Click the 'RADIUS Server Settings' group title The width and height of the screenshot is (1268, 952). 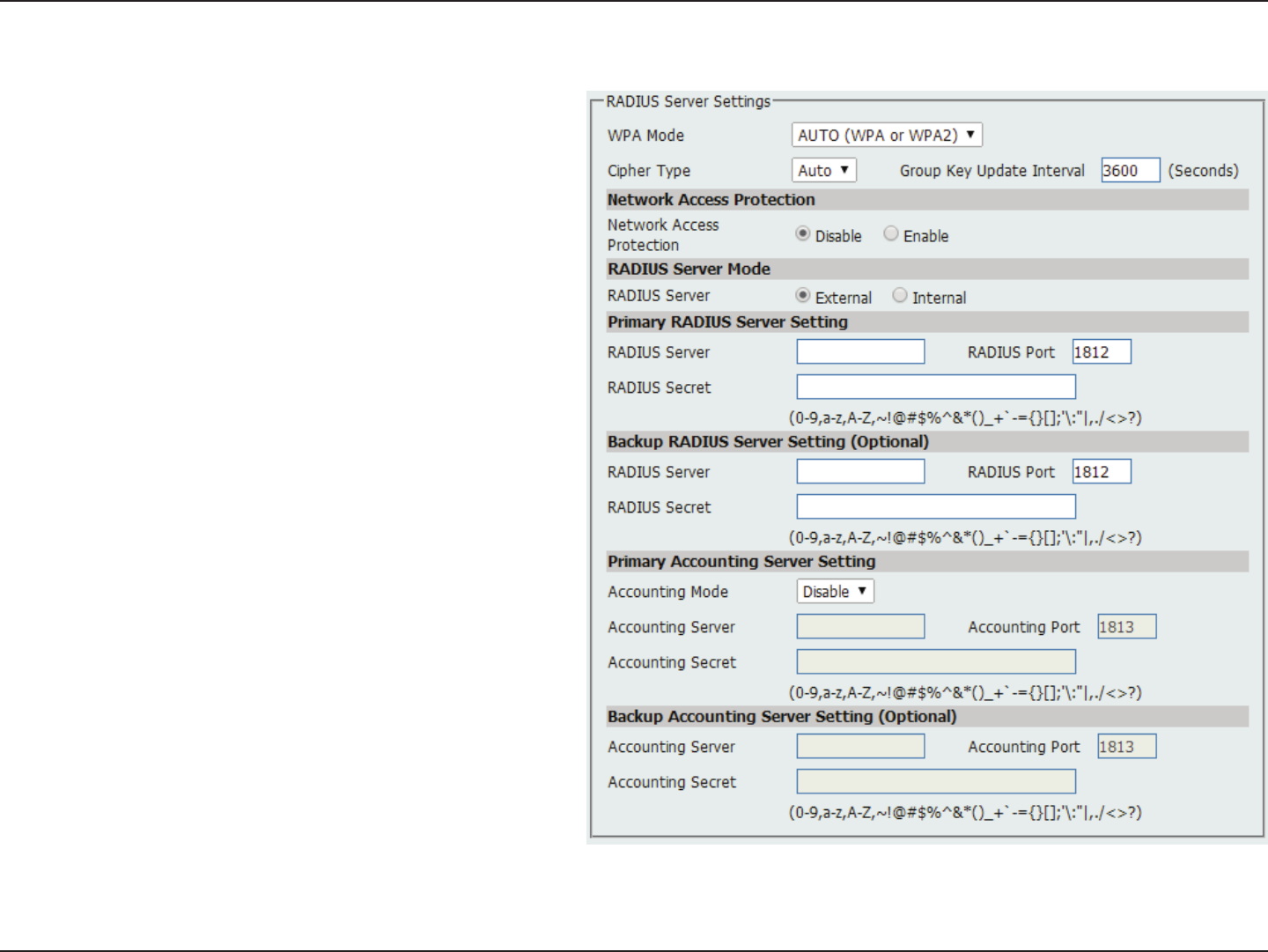pos(689,101)
